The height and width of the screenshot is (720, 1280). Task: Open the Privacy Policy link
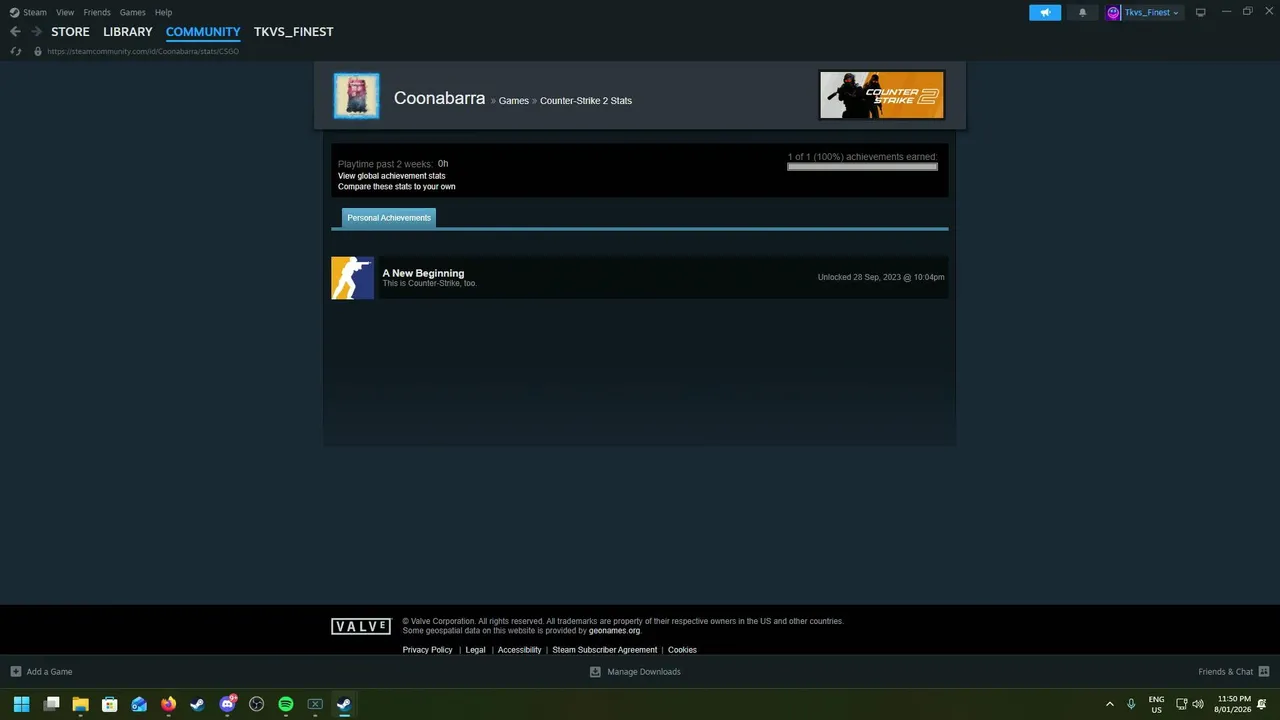(x=427, y=650)
